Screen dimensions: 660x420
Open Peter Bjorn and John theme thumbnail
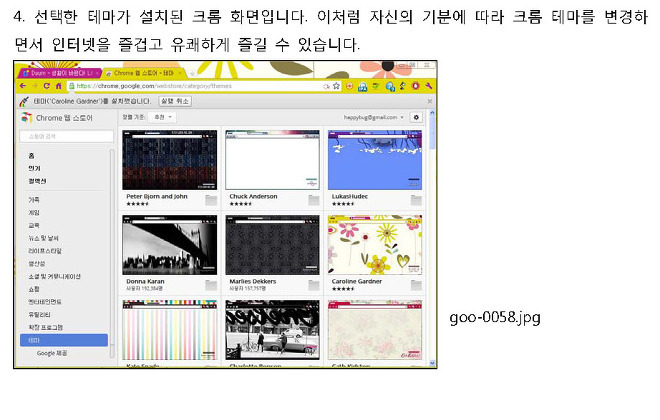170,160
